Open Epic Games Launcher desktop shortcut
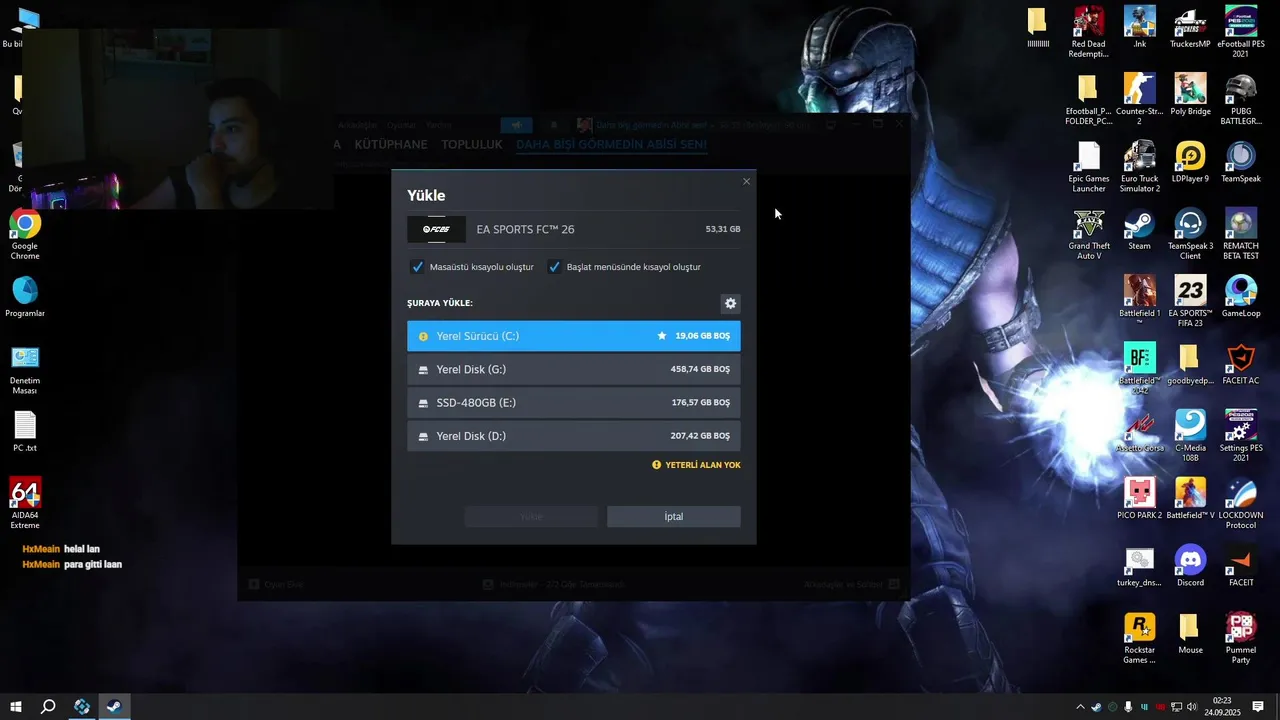The height and width of the screenshot is (720, 1280). click(x=1088, y=167)
